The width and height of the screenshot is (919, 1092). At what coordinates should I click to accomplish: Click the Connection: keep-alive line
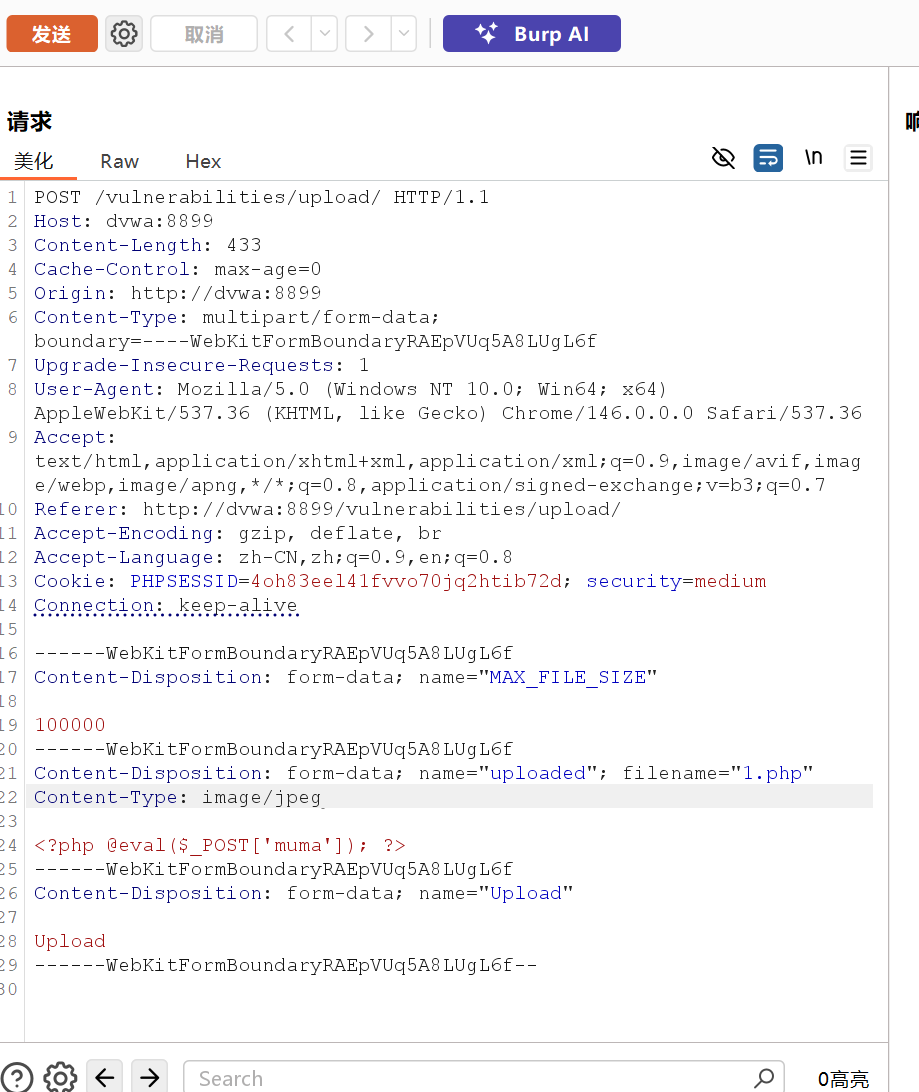166,605
